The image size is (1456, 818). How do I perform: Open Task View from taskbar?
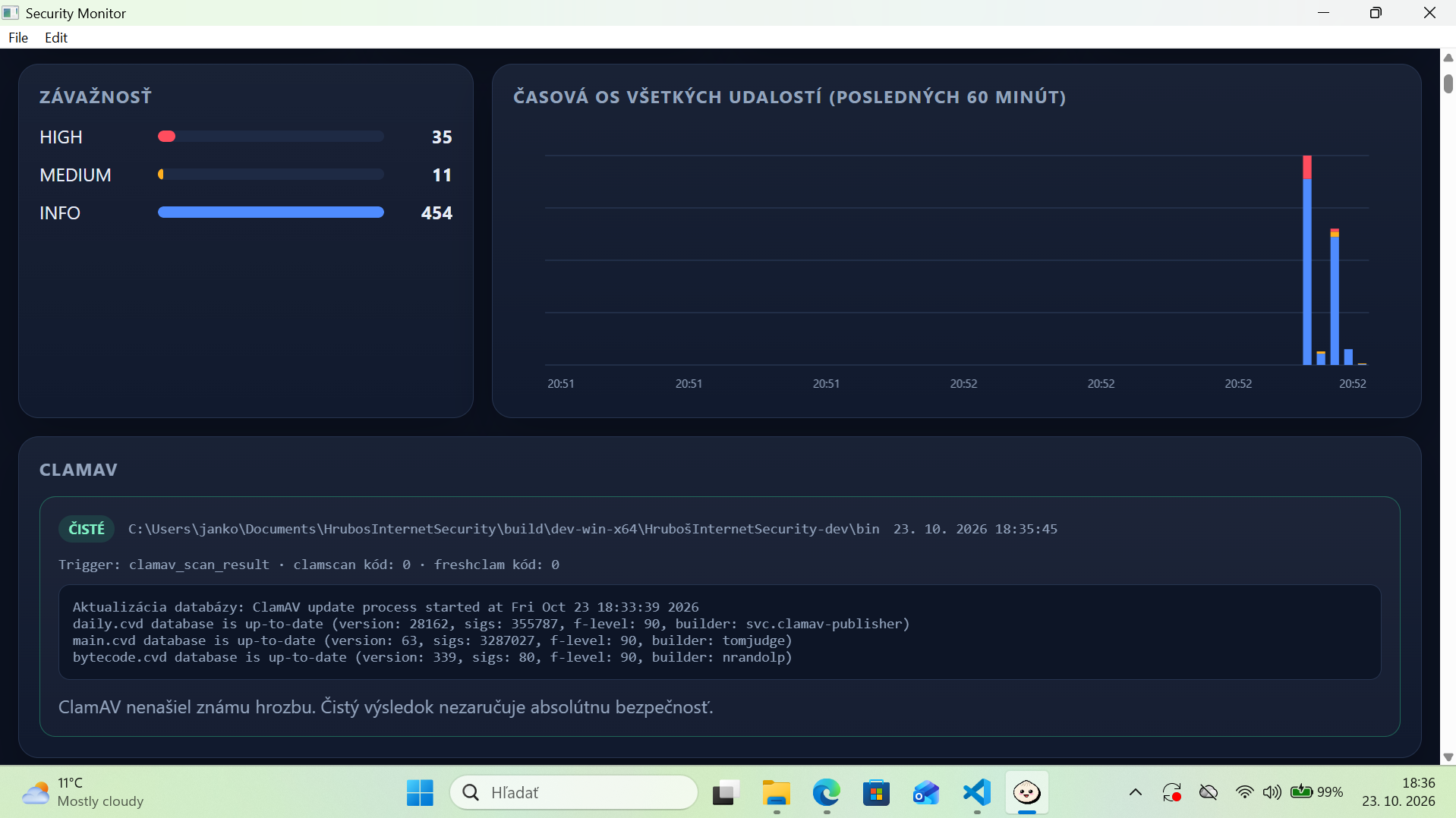(726, 793)
